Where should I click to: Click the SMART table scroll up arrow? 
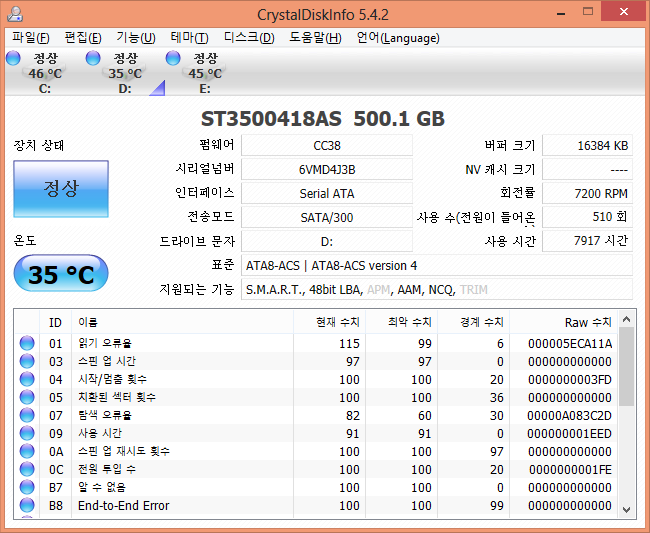pyautogui.click(x=626, y=319)
